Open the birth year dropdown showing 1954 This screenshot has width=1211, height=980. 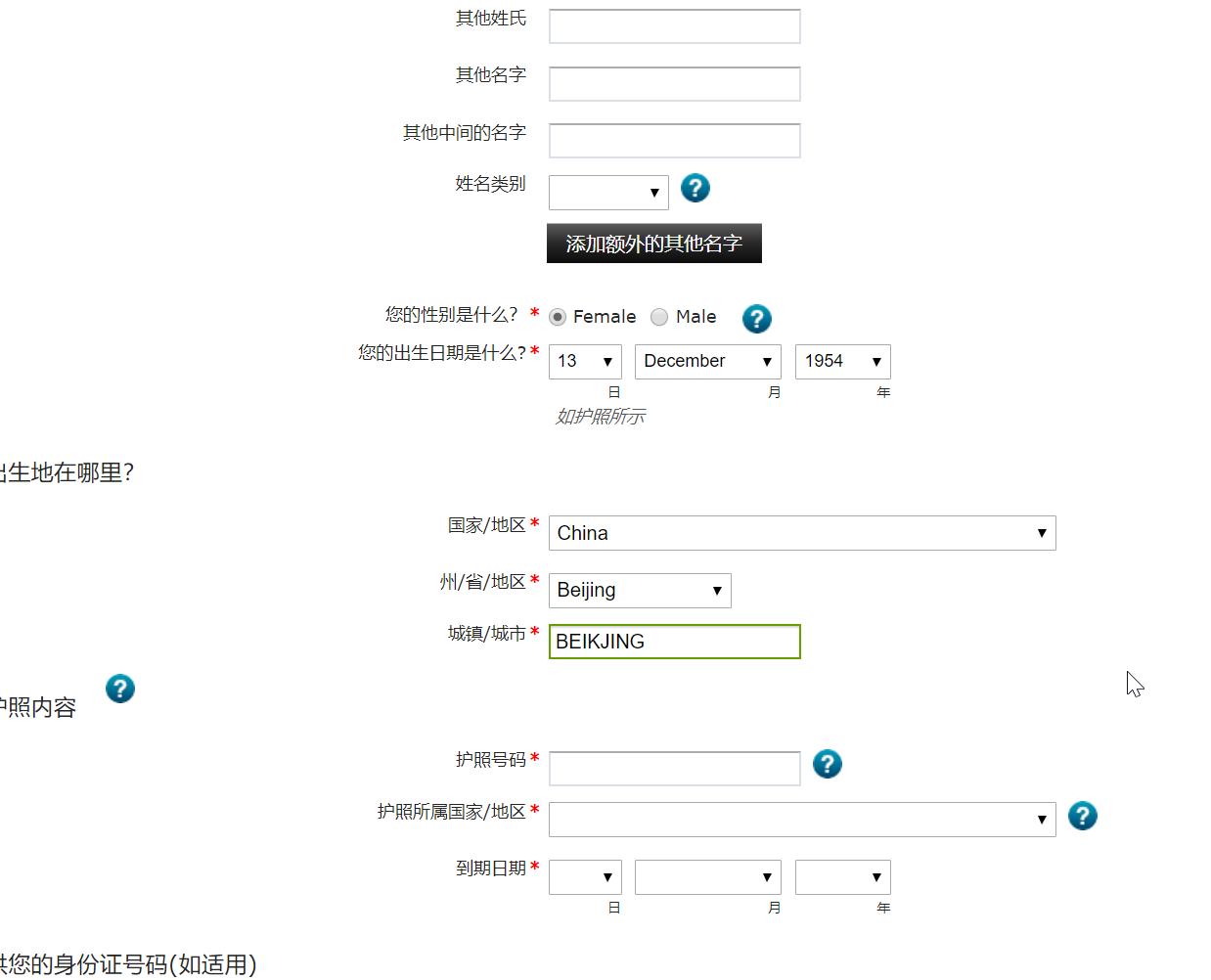tap(841, 361)
